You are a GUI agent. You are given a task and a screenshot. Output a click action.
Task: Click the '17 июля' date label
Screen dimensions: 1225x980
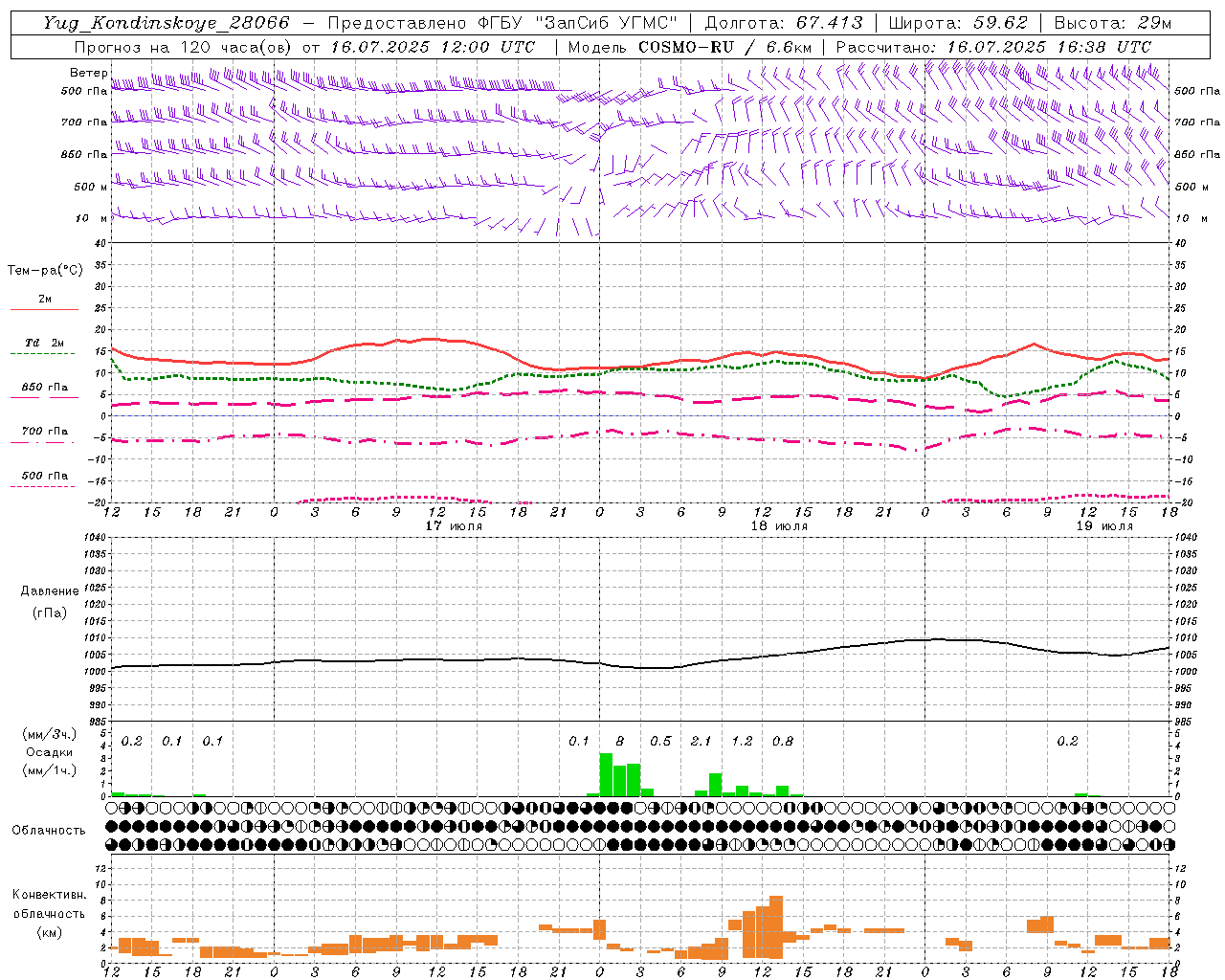click(x=454, y=525)
